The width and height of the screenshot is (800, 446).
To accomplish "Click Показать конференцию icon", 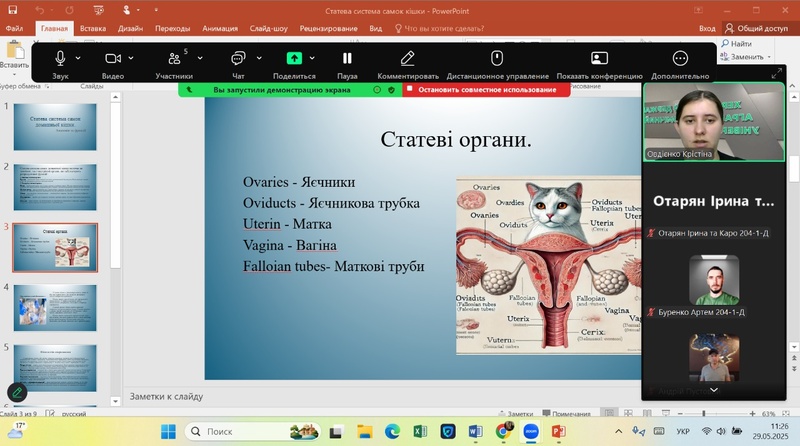I will (599, 59).
